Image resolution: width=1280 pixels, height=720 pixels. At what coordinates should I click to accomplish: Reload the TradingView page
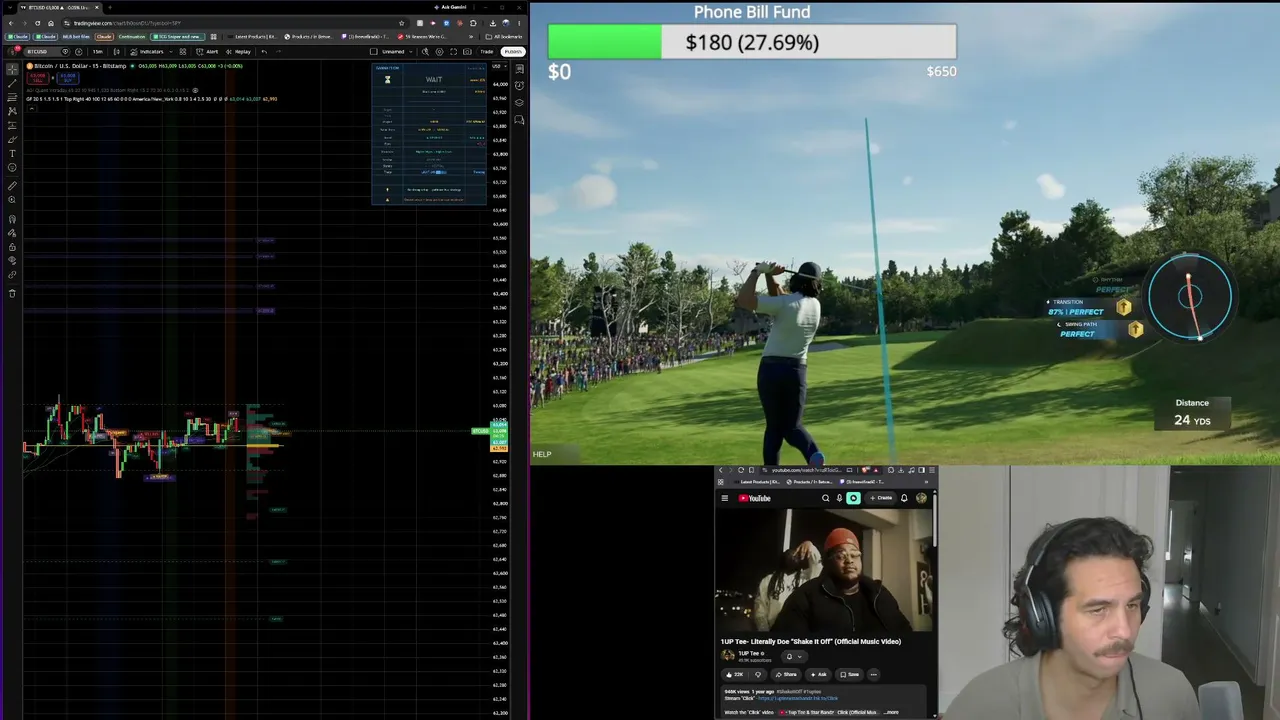[37, 23]
